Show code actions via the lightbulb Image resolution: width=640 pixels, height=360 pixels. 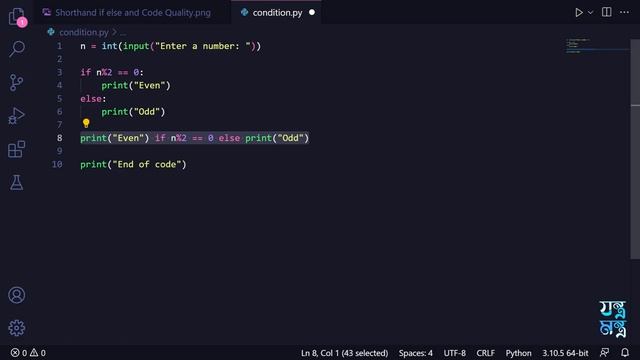86,123
